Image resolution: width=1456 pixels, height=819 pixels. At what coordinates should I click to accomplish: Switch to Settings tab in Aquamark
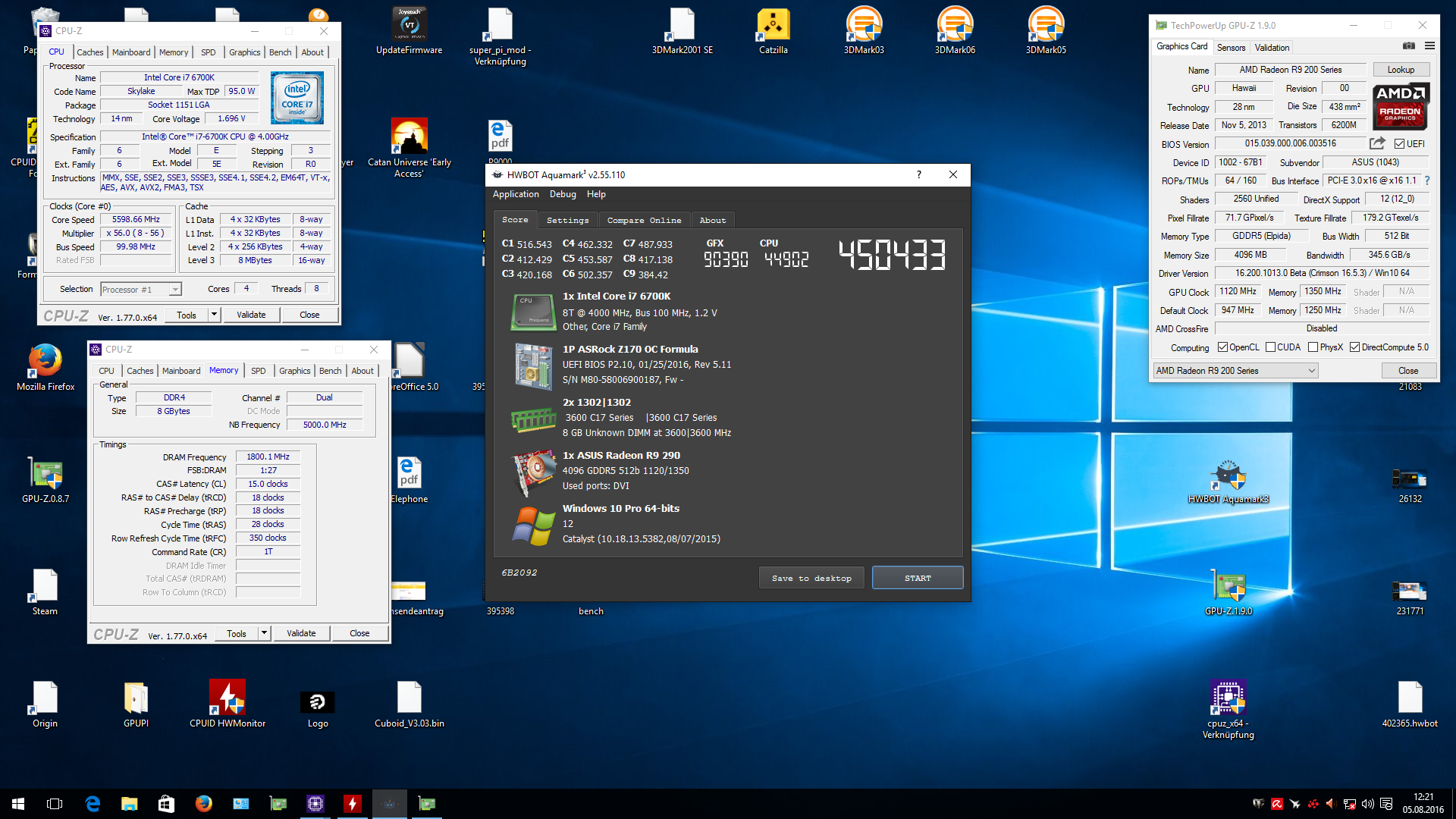pyautogui.click(x=567, y=220)
